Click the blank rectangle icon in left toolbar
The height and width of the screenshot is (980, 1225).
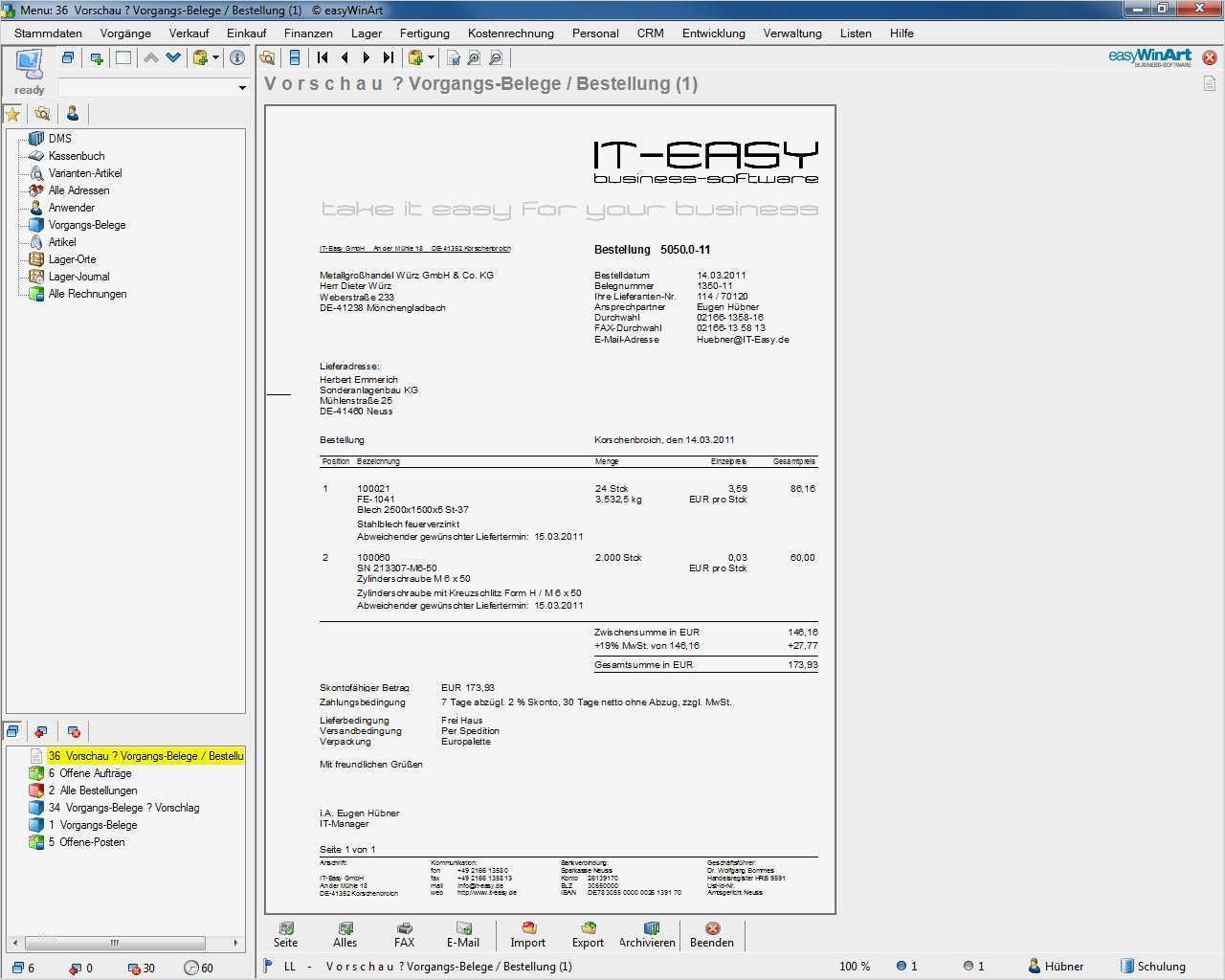click(x=123, y=58)
